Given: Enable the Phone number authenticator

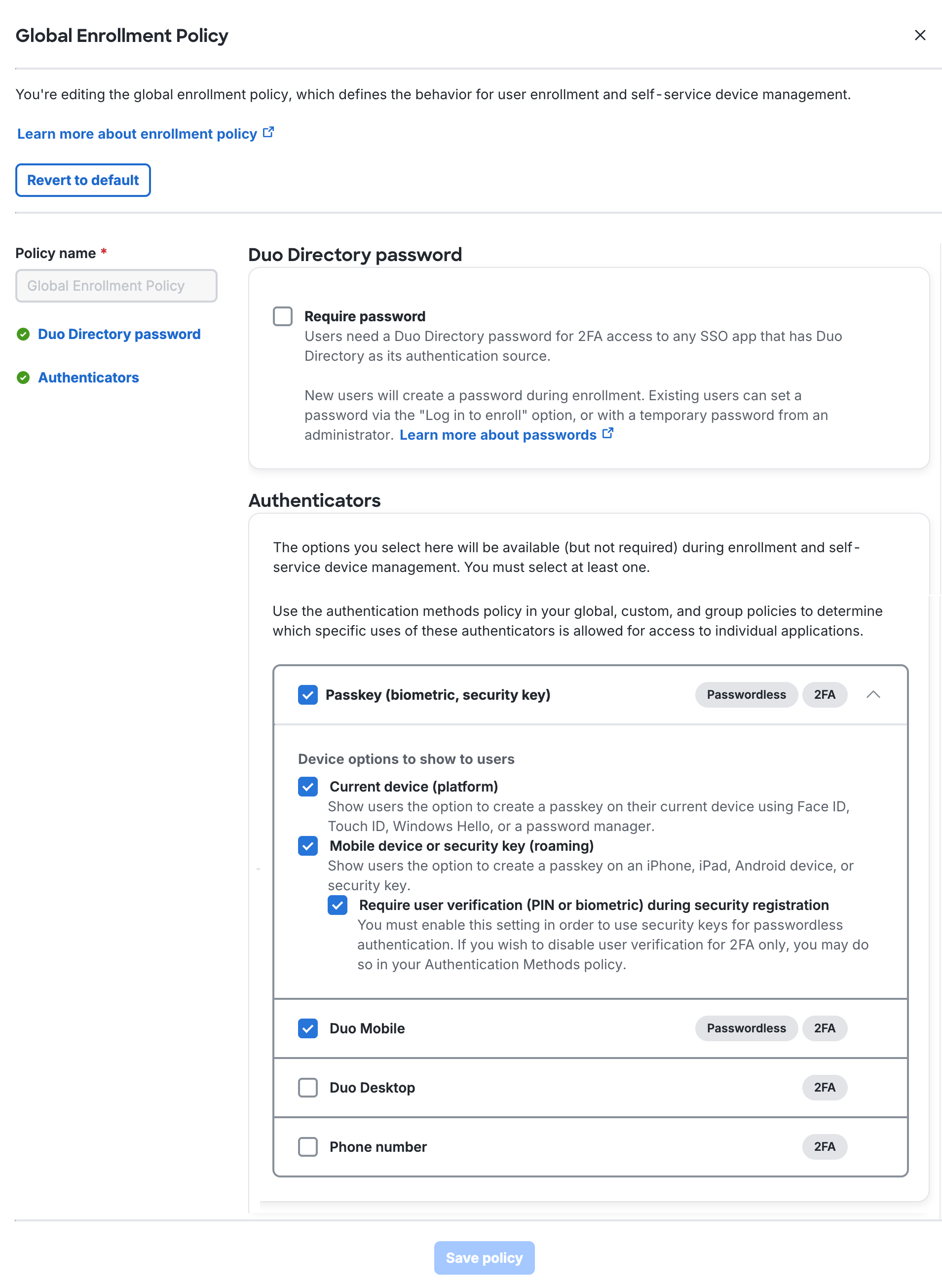Looking at the screenshot, I should coord(308,1147).
